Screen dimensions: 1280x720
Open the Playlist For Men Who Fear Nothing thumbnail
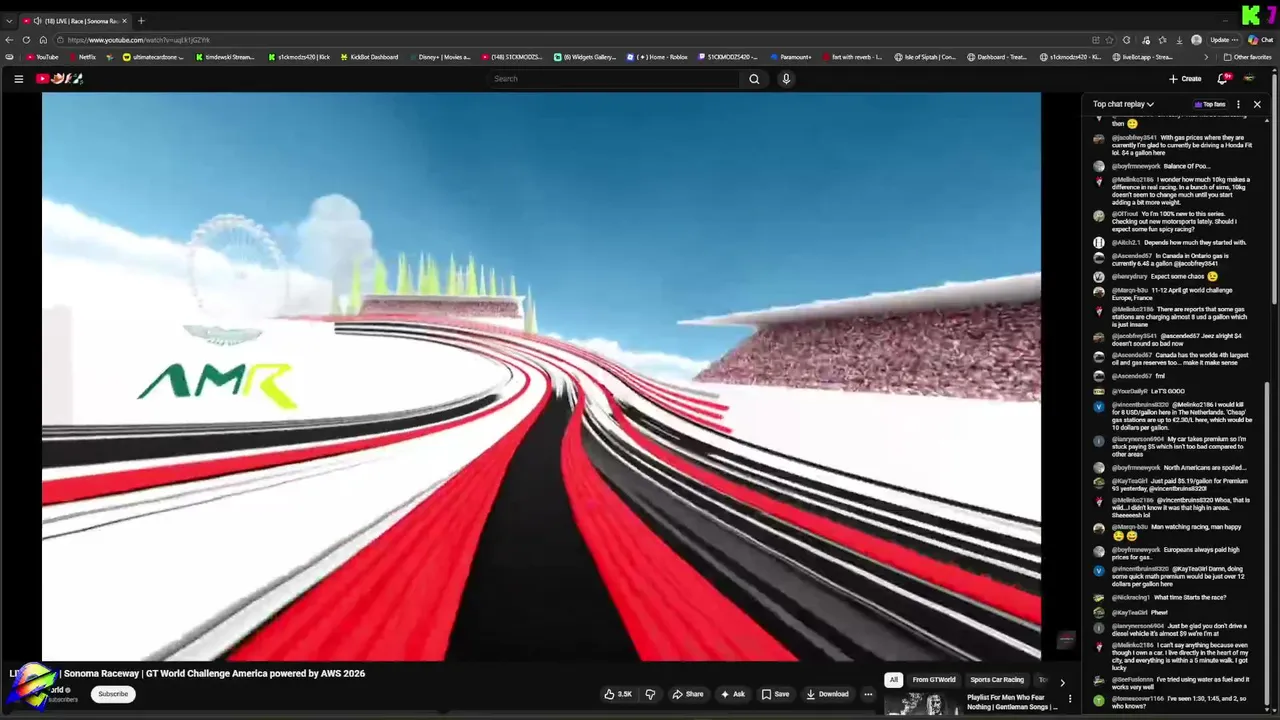pos(921,706)
